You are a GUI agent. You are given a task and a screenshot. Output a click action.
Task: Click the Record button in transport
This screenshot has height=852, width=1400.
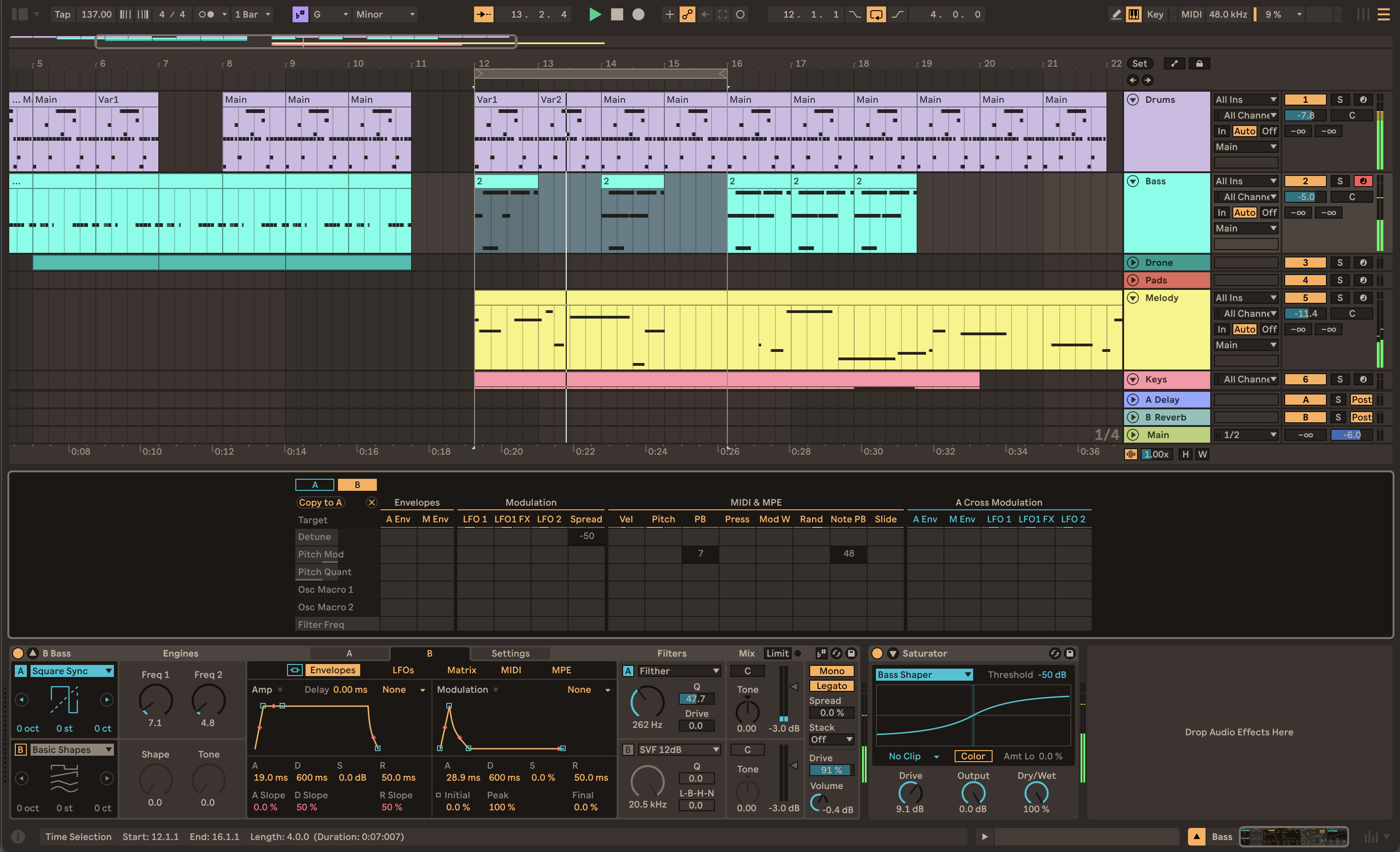(x=638, y=14)
